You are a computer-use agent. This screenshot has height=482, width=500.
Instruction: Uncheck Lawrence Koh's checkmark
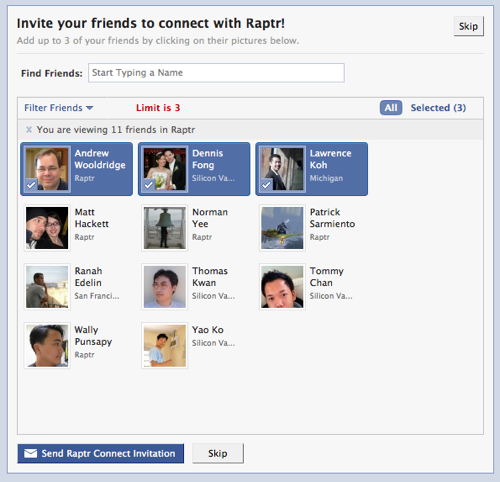(266, 185)
